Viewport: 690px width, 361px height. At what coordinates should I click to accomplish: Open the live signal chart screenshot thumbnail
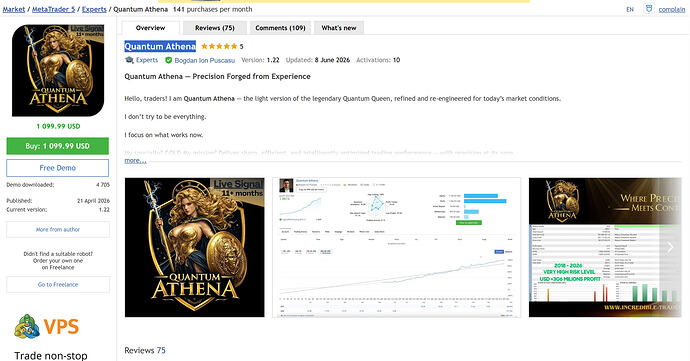point(396,247)
